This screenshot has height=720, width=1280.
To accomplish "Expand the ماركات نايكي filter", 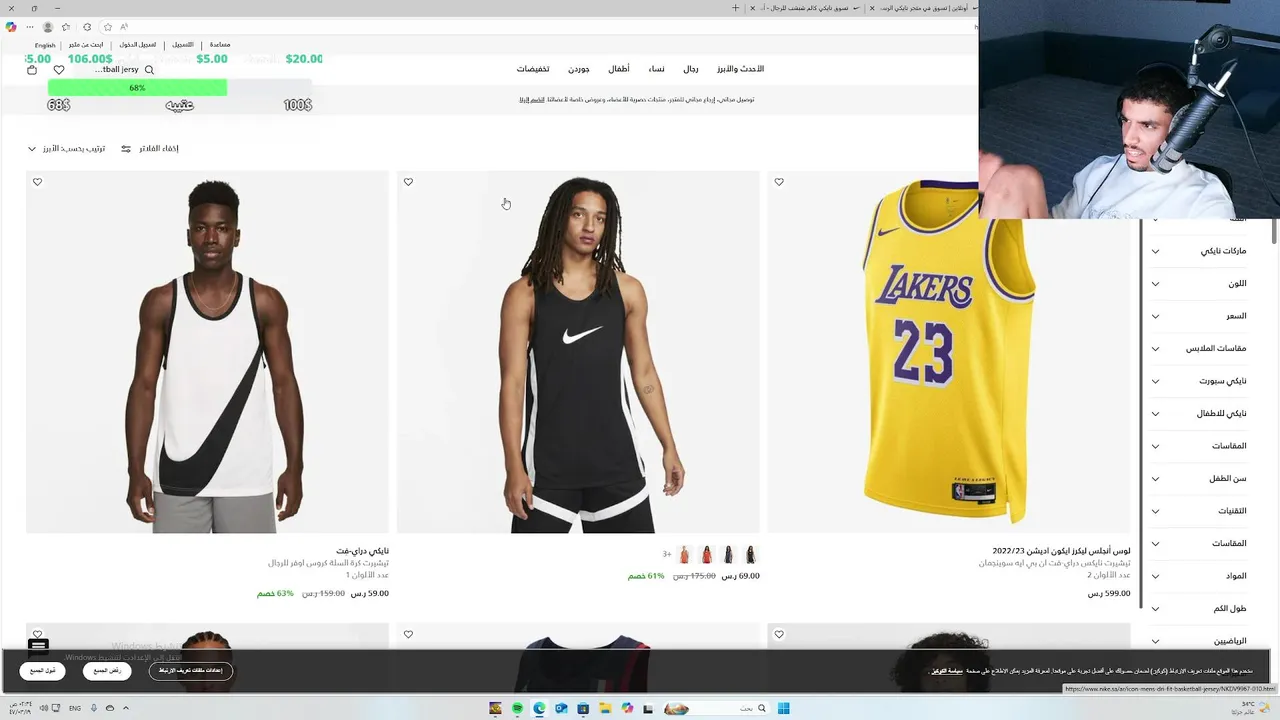I will [1199, 251].
